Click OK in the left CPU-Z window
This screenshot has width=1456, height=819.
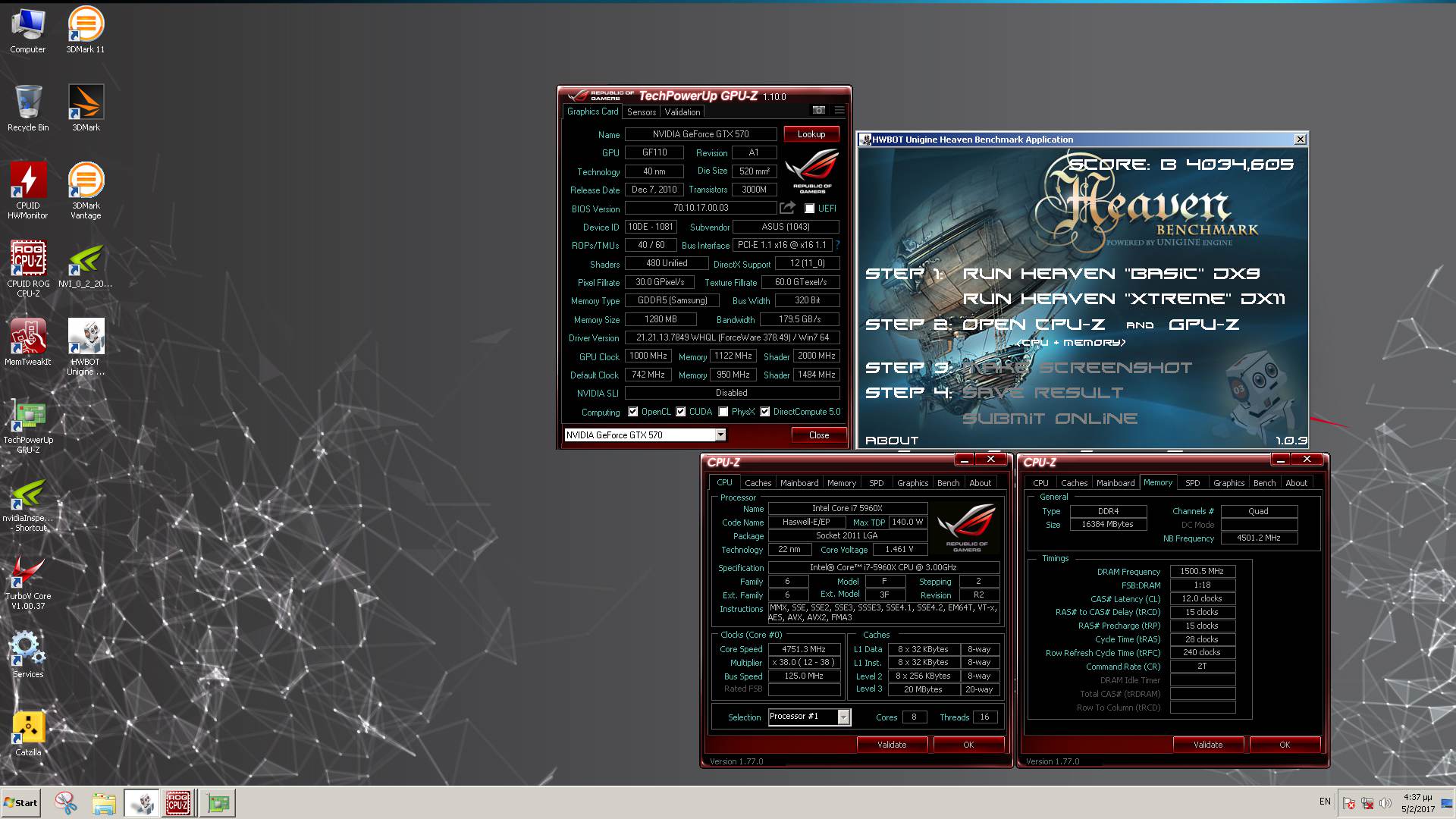click(x=968, y=745)
